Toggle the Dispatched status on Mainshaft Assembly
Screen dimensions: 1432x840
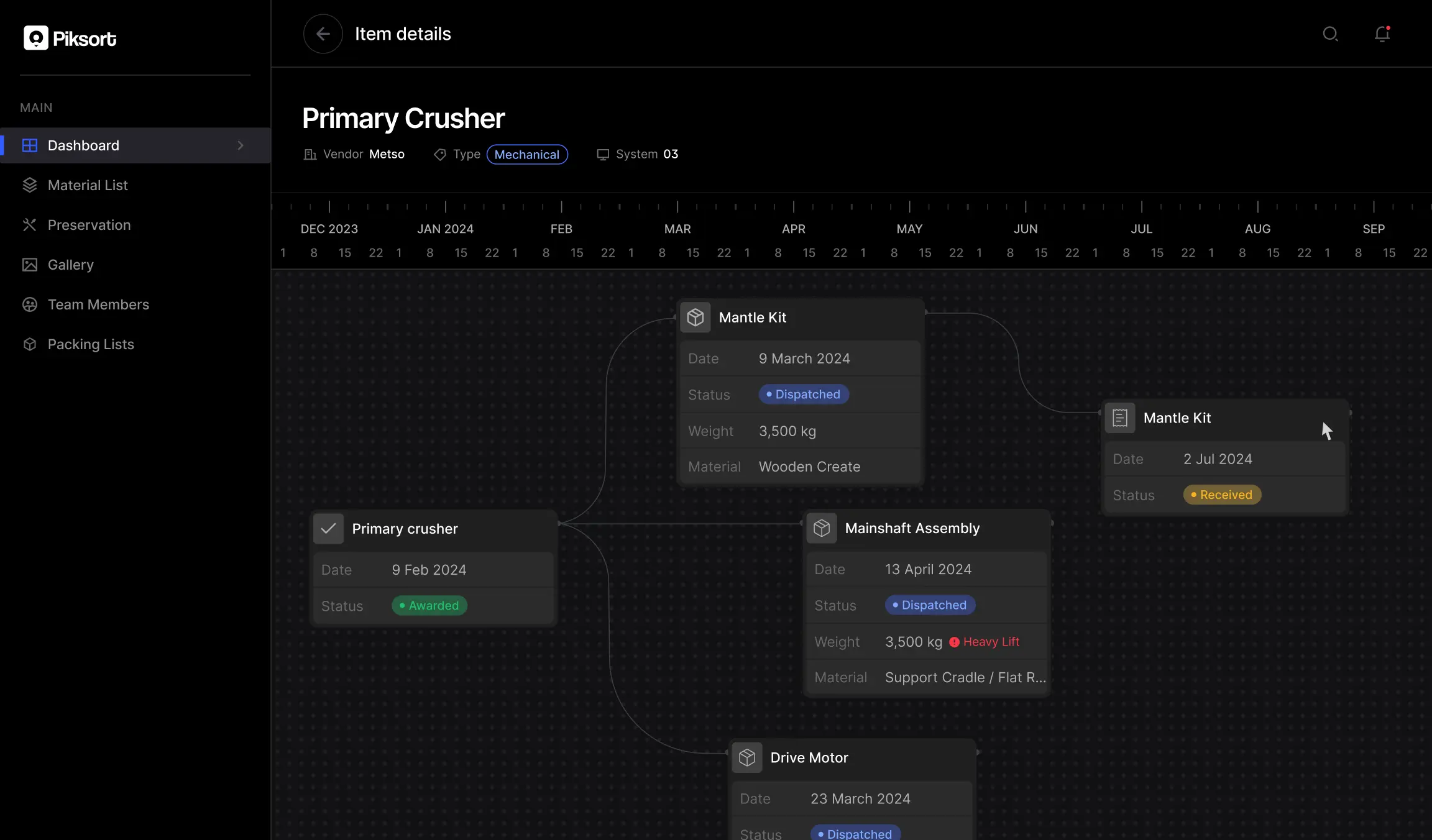(x=929, y=605)
